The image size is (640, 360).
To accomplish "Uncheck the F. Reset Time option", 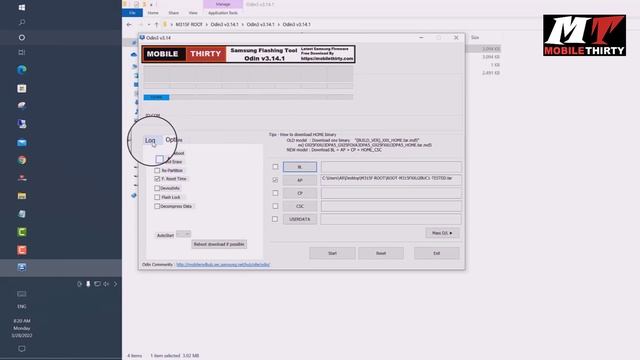I will pos(157,179).
